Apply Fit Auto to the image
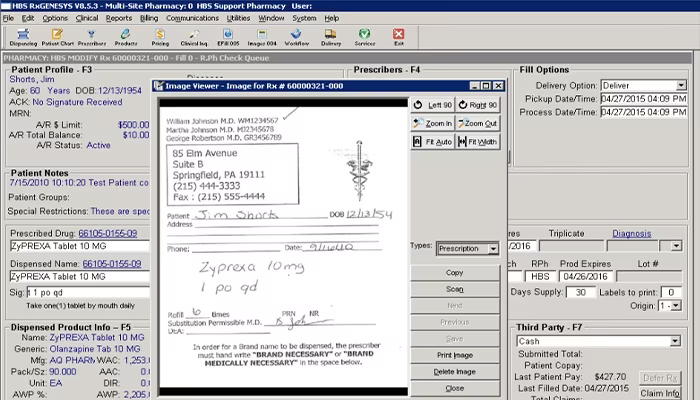The height and width of the screenshot is (400, 700). [x=432, y=142]
